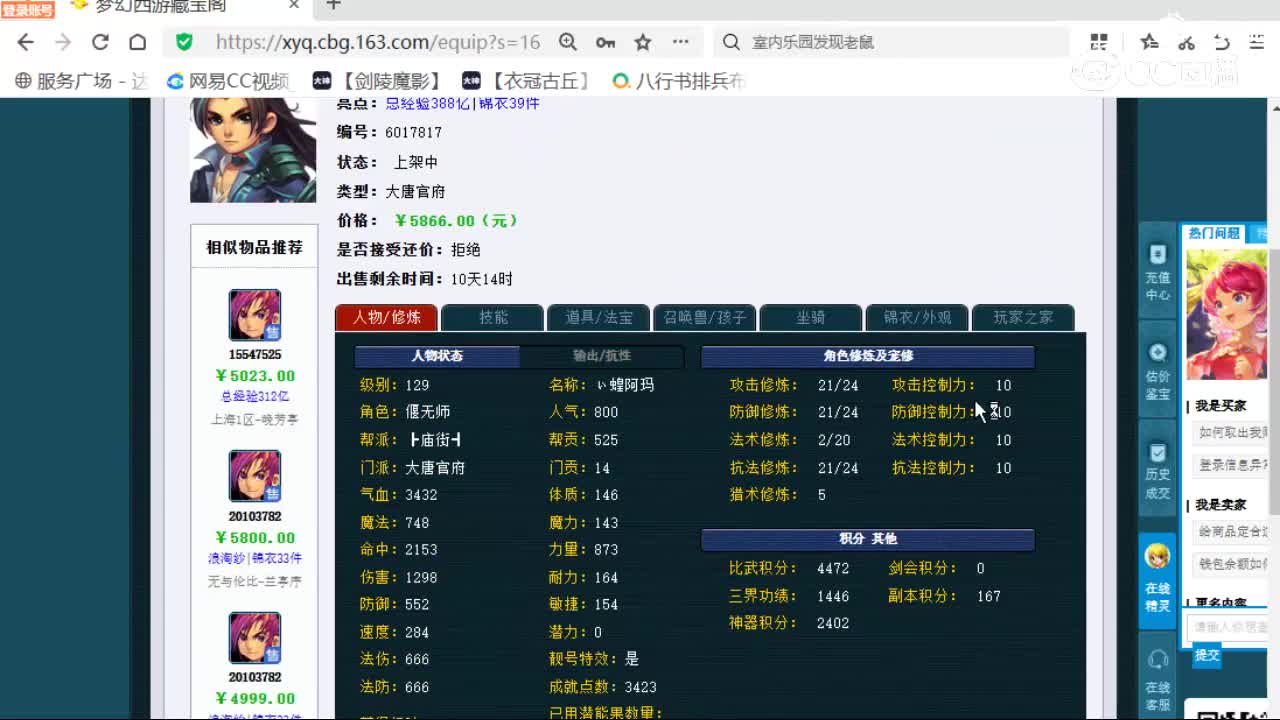Open similar item avatar priced ¥4999.00
Image resolution: width=1280 pixels, height=720 pixels.
tap(254, 637)
